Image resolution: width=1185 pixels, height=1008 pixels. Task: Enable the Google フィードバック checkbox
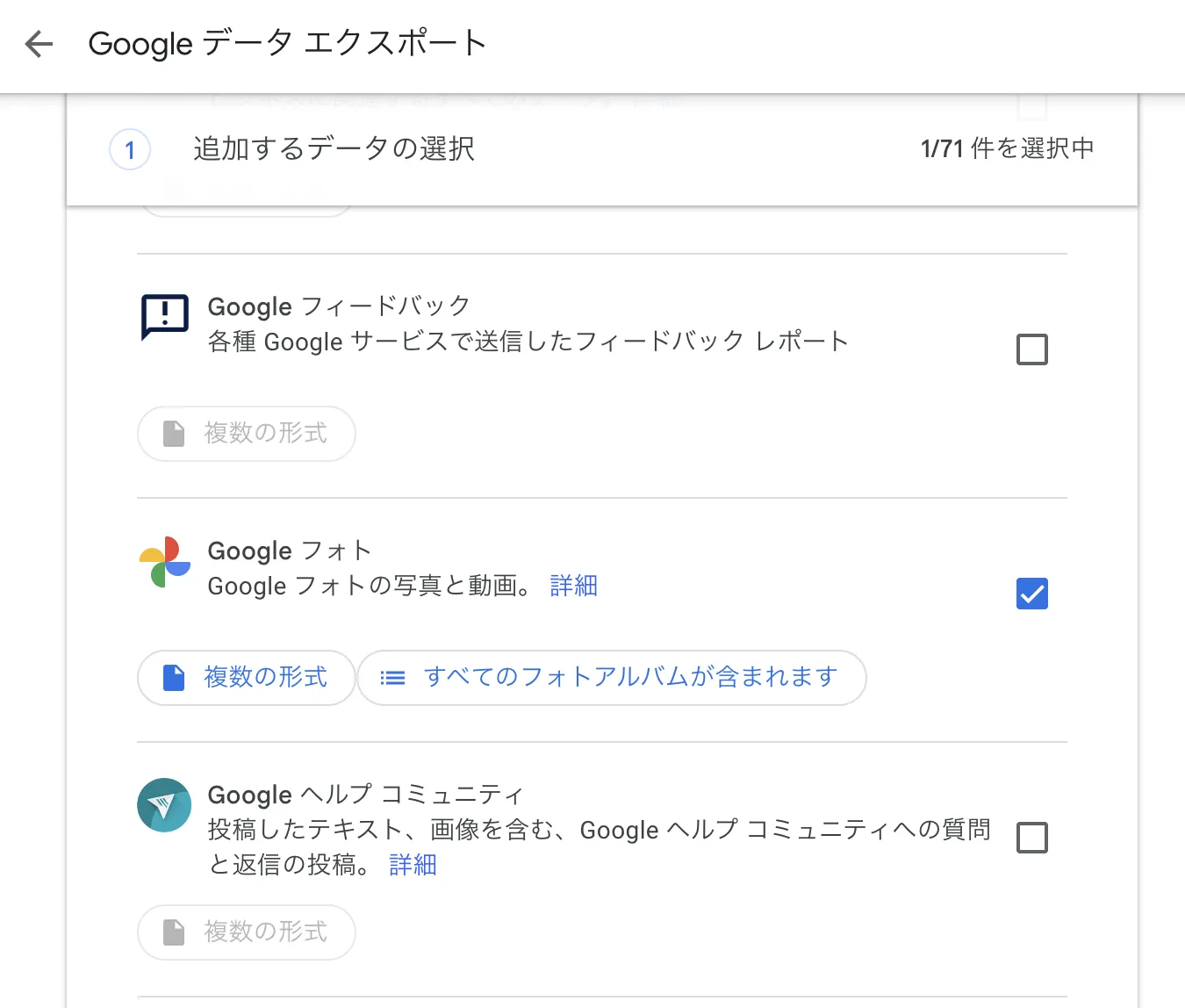[1032, 349]
